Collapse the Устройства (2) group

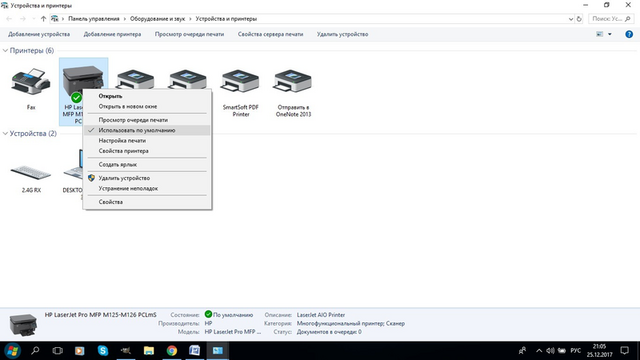click(5, 133)
